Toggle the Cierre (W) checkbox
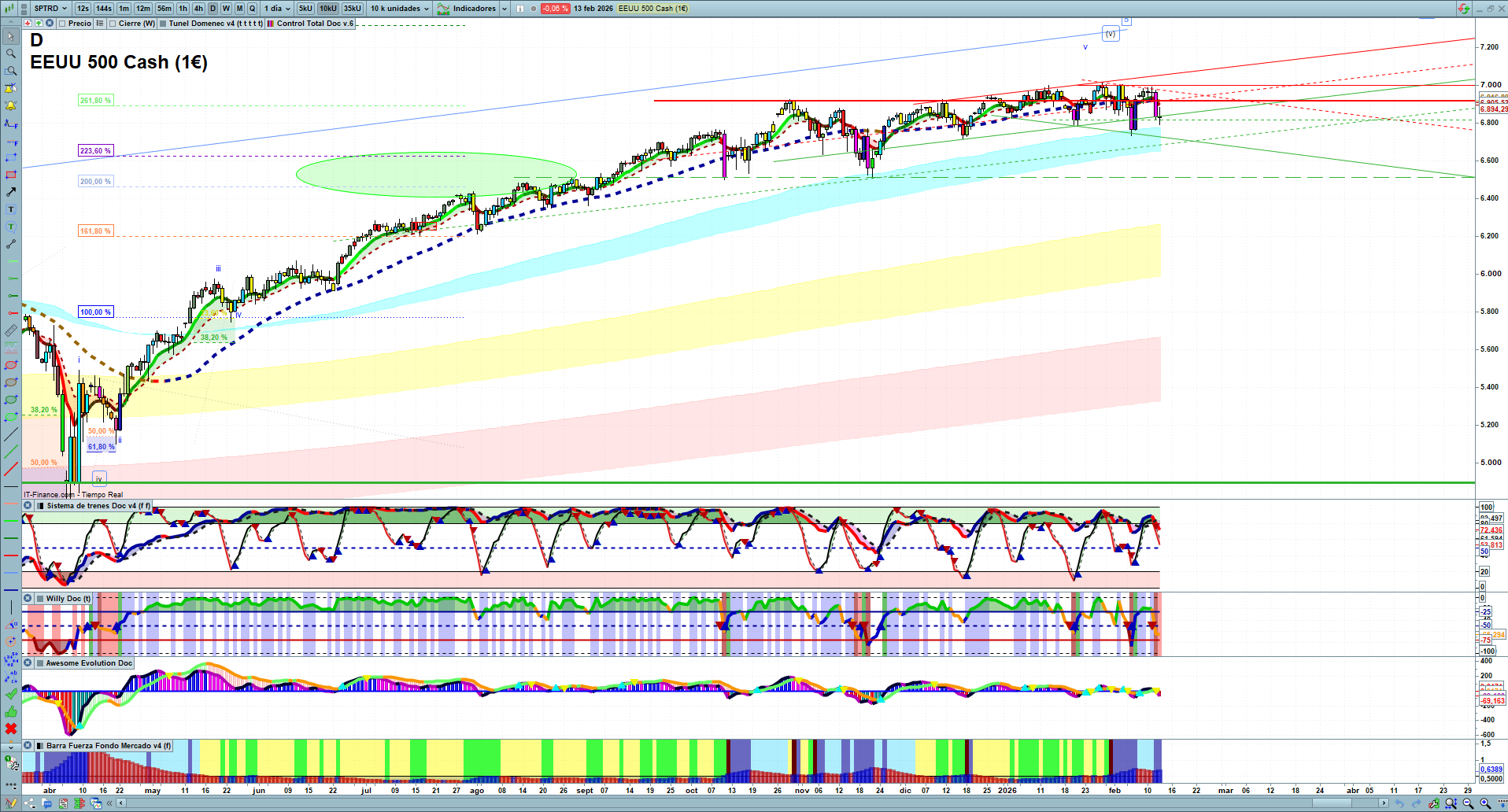Viewport: 1508px width, 812px height. point(113,24)
